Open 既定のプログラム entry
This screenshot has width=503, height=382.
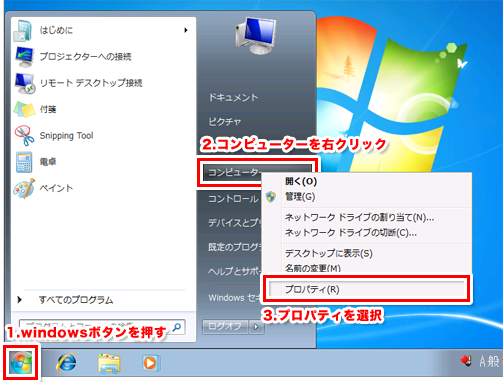(x=234, y=247)
